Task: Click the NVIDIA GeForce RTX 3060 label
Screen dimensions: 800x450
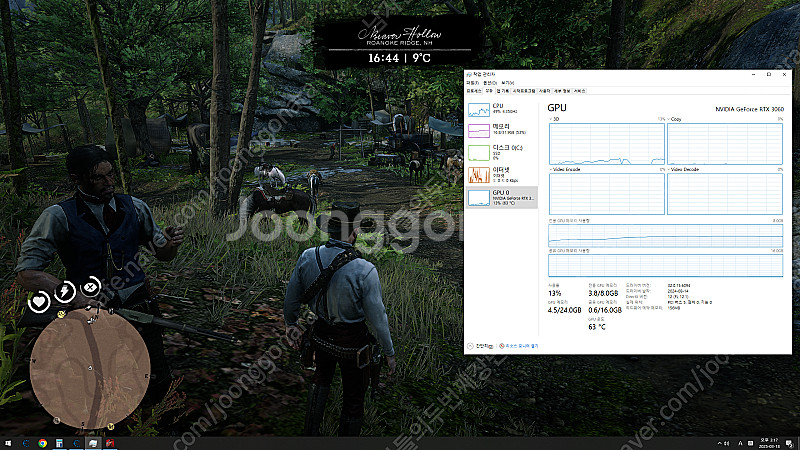Action: [749, 109]
